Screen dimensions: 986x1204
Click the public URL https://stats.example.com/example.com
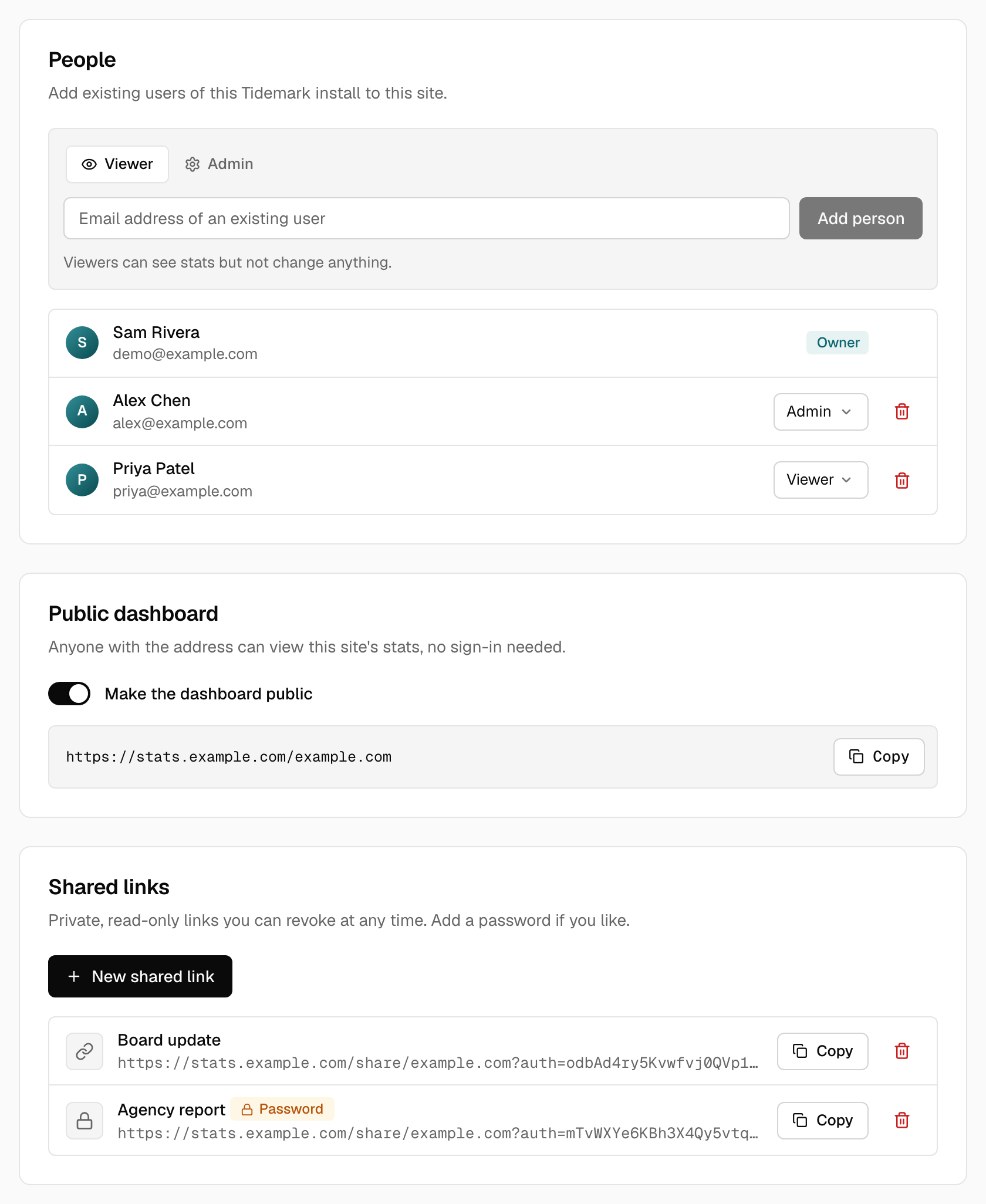coord(229,757)
